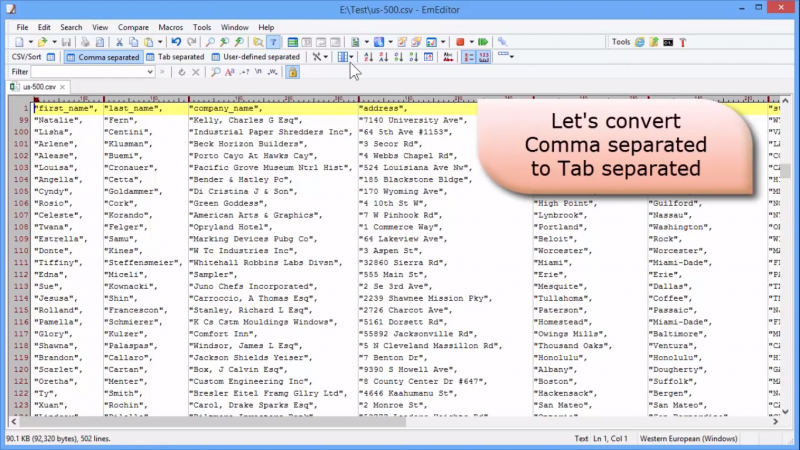Viewport: 800px width, 450px height.
Task: Open Find with the magnifier icon
Action: [210, 42]
